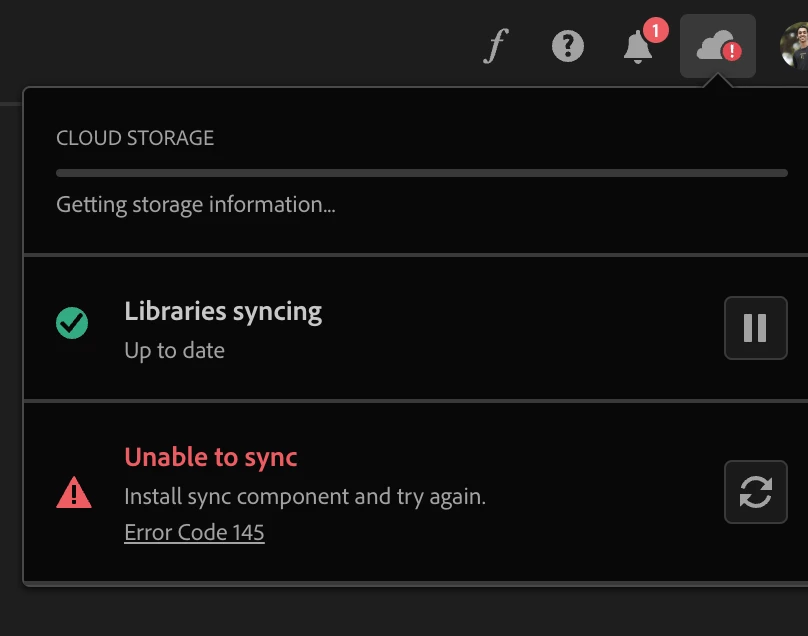Screen dimensions: 808x636
Task: Click the panel pointer beneath cloud icon
Action: [x=718, y=82]
